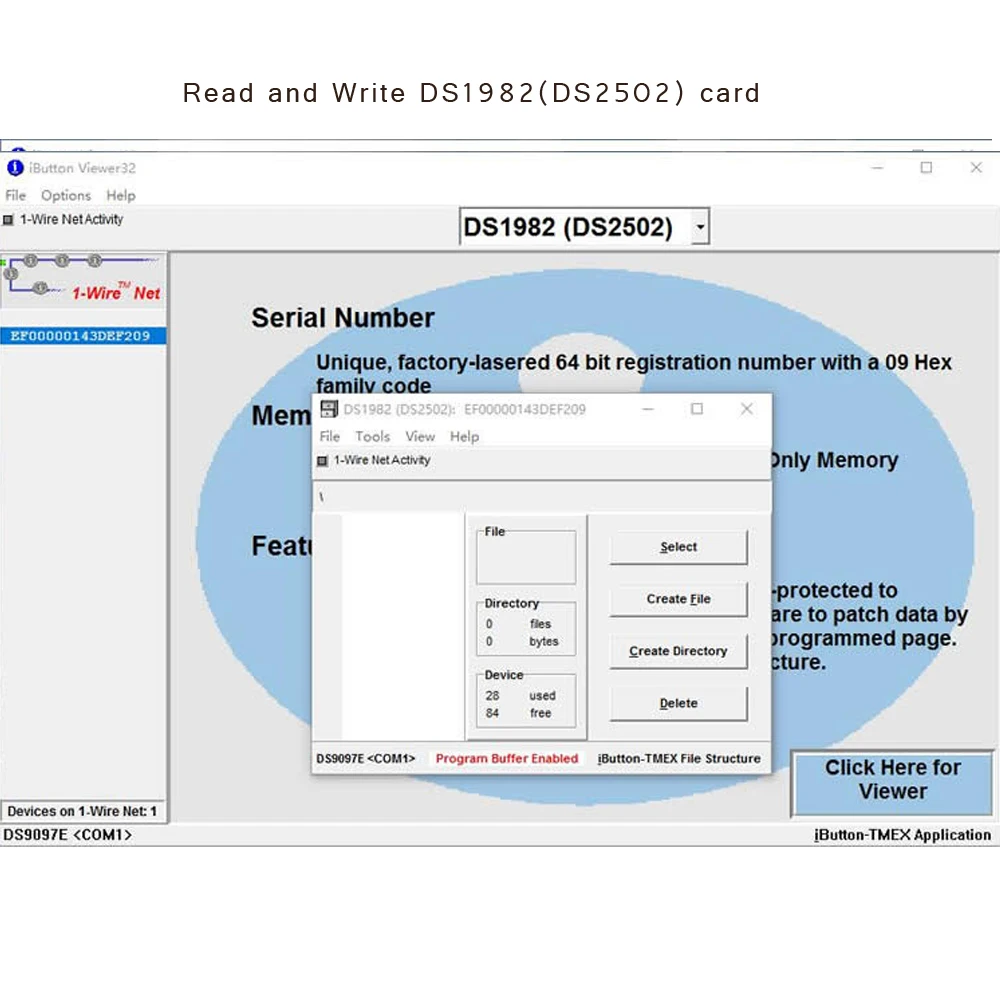Viewport: 1000px width, 1000px height.
Task: Click the Create File button
Action: pos(678,599)
